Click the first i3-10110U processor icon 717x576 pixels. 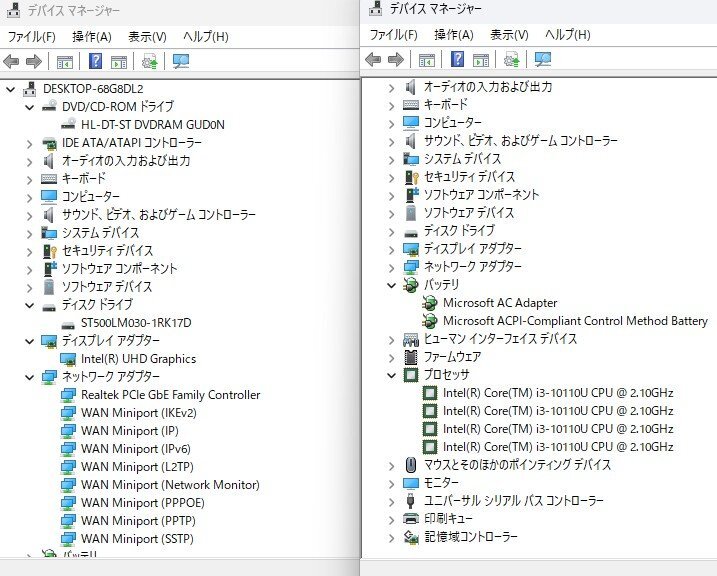pos(430,393)
